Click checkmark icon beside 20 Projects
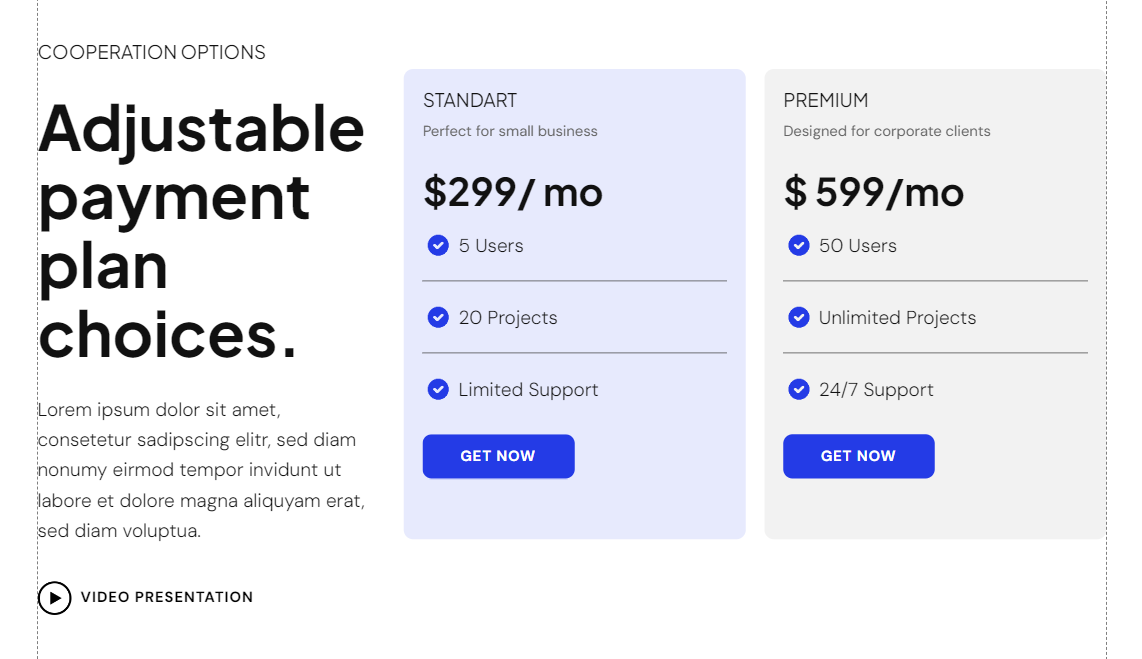The image size is (1142, 659). tap(438, 317)
